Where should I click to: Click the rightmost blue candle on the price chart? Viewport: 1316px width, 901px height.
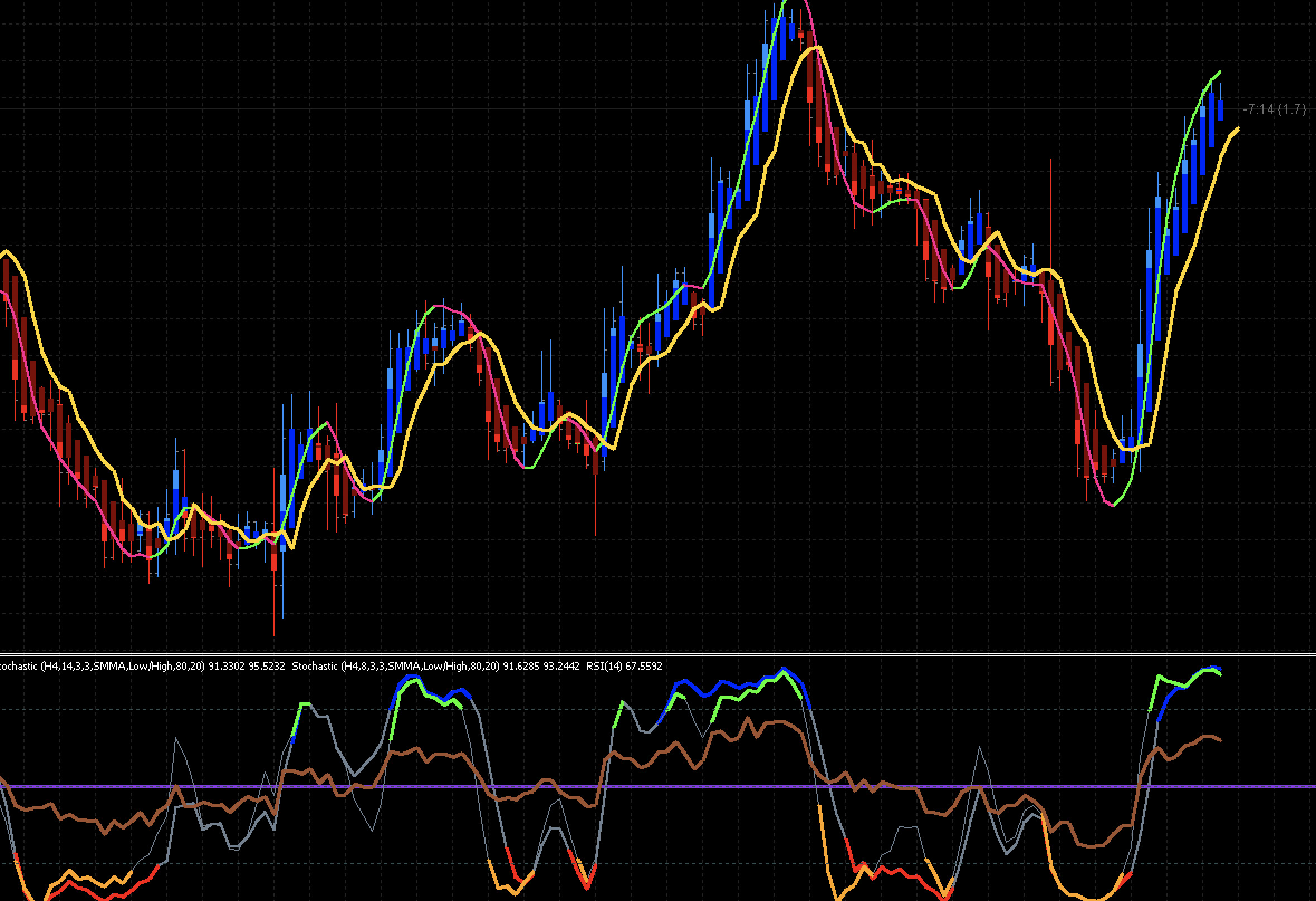click(x=1221, y=110)
